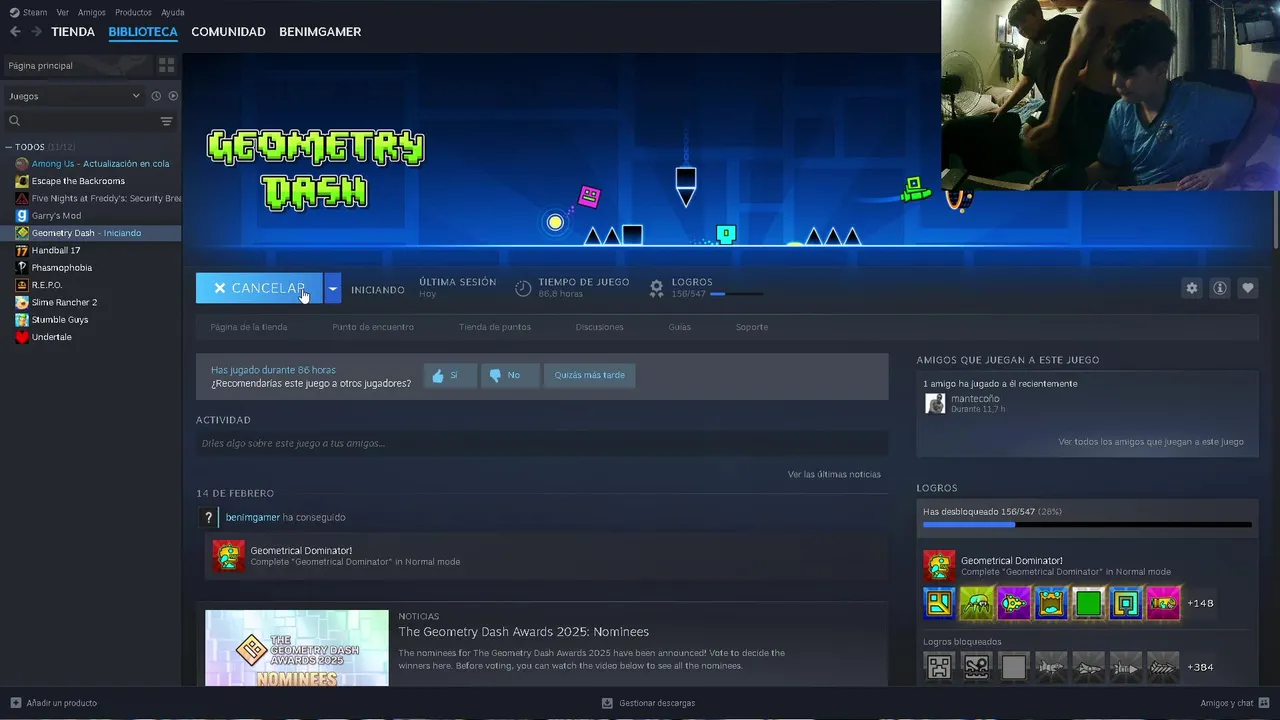Open Soporte link
1280x720 pixels.
pos(752,327)
